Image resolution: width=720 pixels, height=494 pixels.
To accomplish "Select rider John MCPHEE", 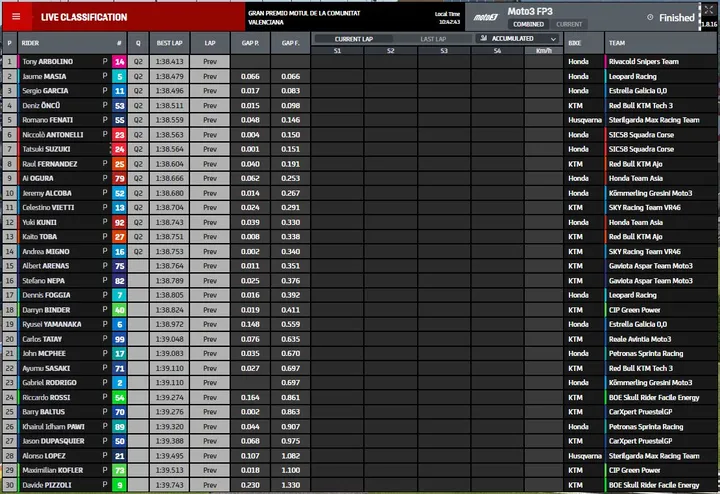I will point(44,354).
